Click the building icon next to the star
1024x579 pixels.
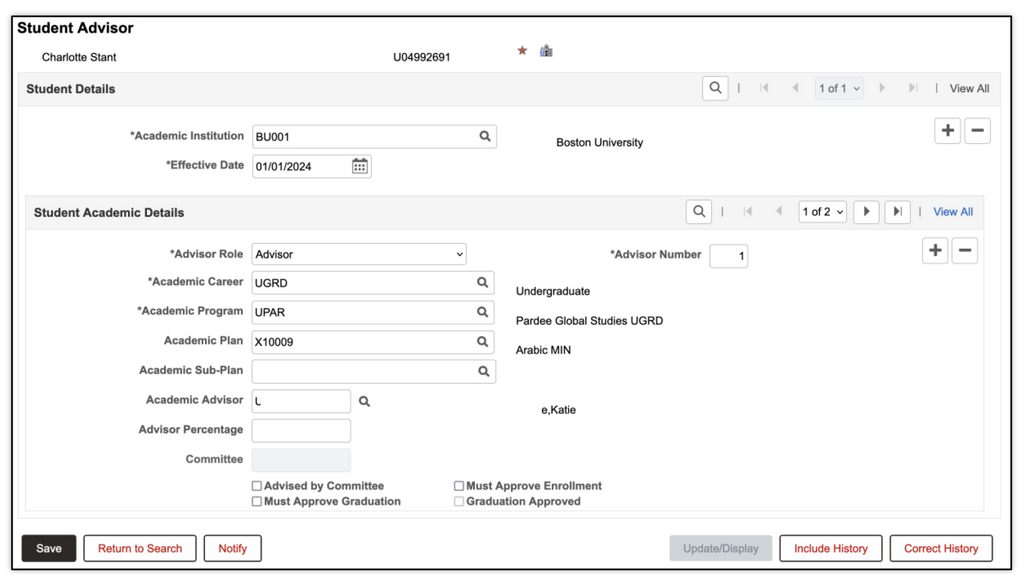click(x=546, y=51)
